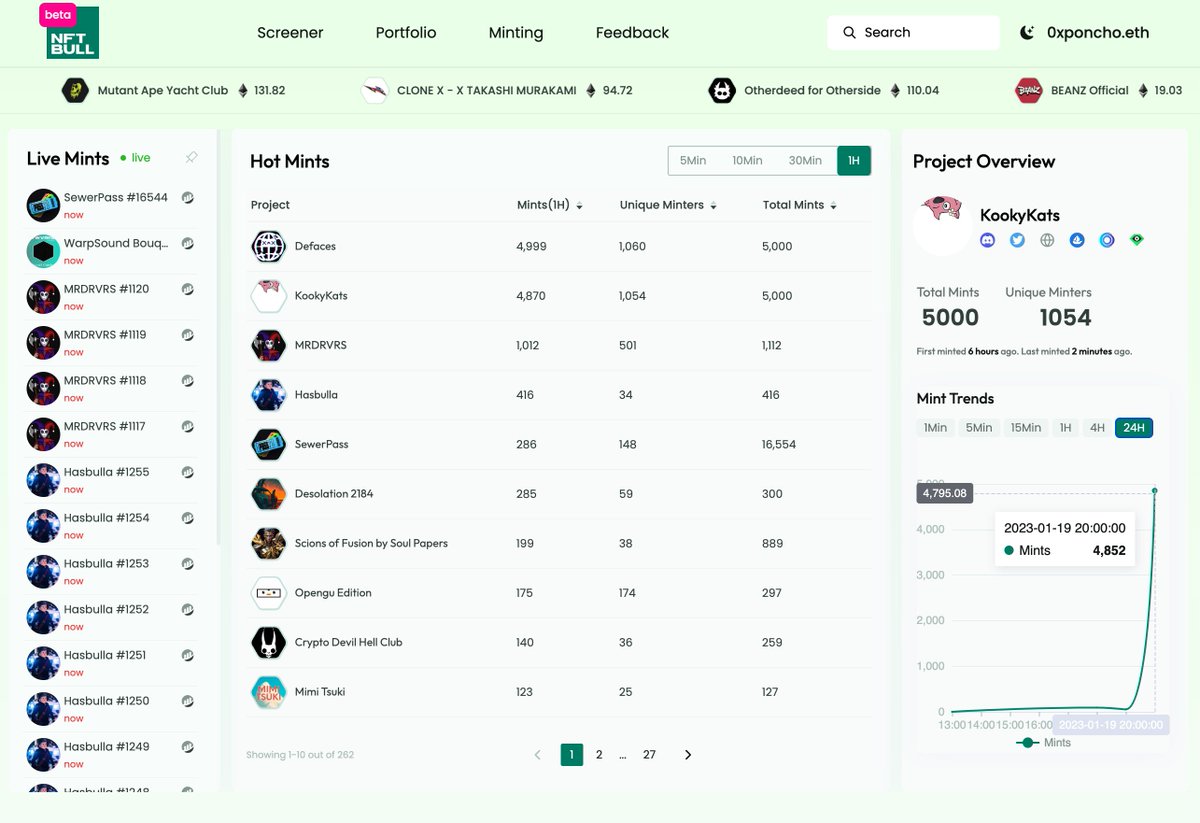Open KookyKats OpenSea page icon
The height and width of the screenshot is (823, 1200).
coord(1077,240)
